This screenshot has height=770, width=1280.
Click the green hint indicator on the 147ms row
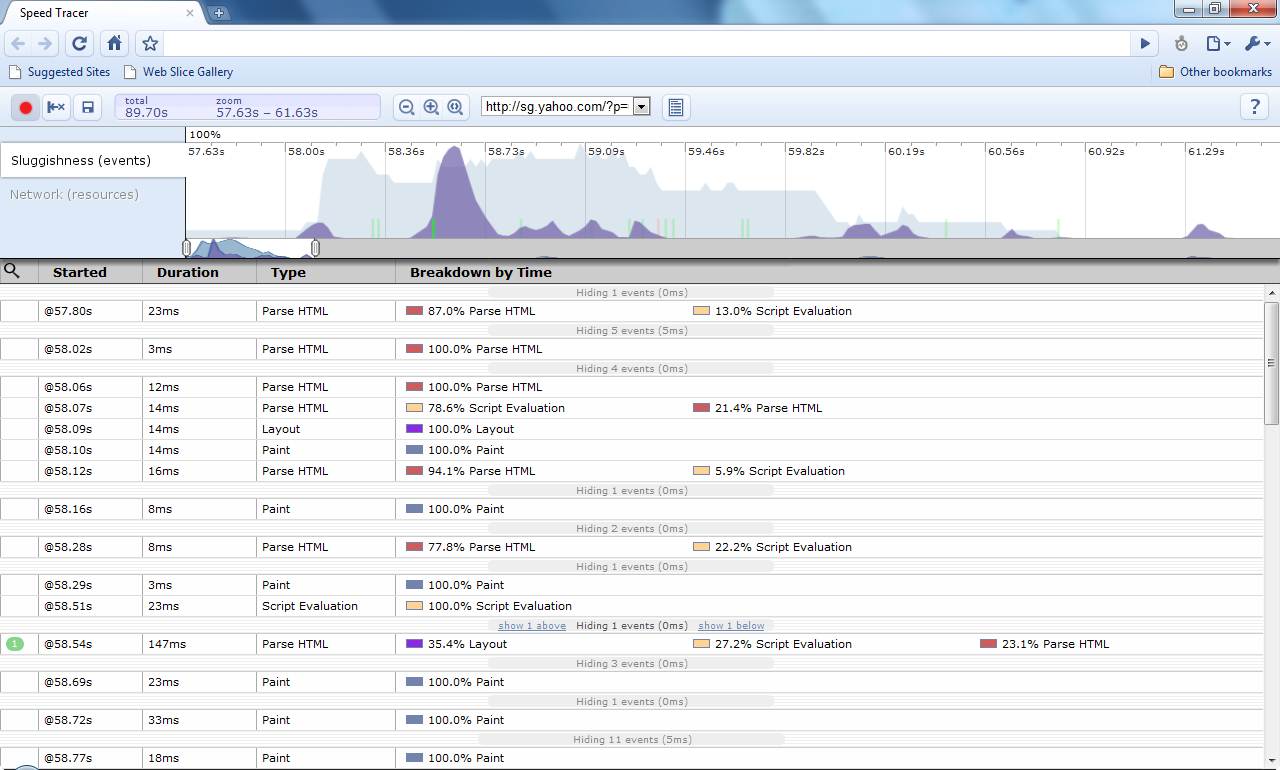pos(16,644)
